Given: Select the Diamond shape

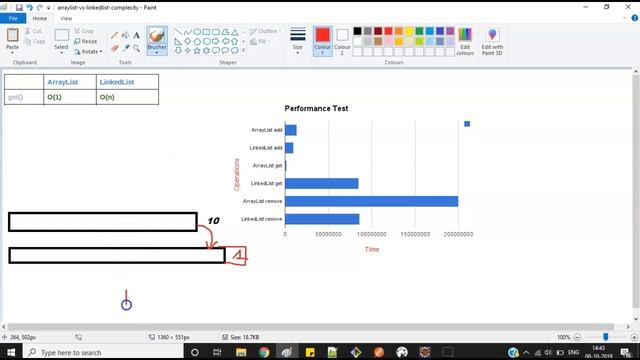Looking at the screenshot, I should 187,41.
